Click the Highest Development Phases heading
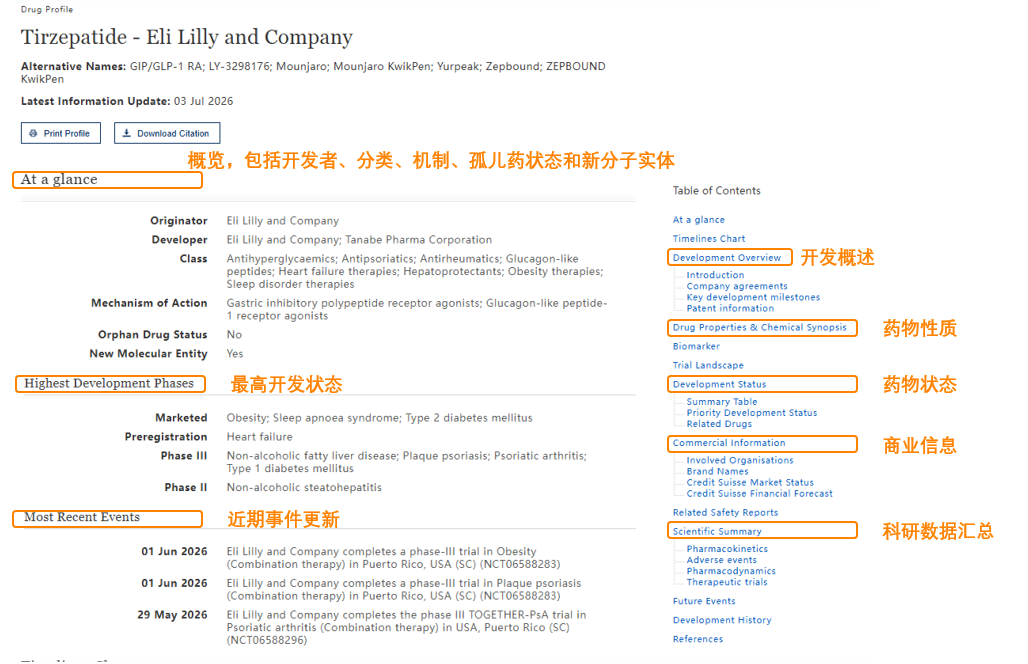The width and height of the screenshot is (1028, 664). click(x=109, y=383)
